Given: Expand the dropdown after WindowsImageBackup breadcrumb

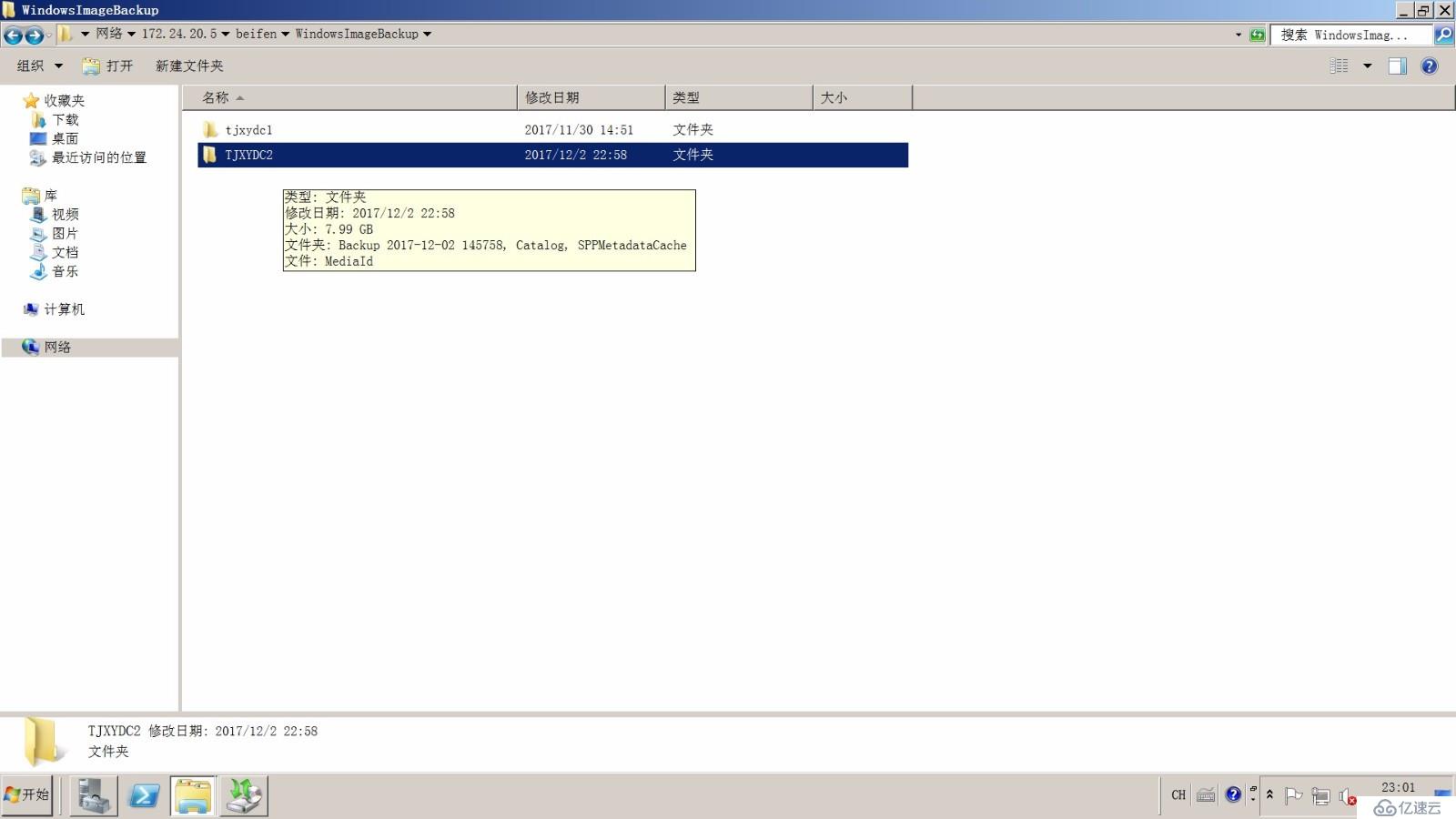Looking at the screenshot, I should [x=427, y=35].
